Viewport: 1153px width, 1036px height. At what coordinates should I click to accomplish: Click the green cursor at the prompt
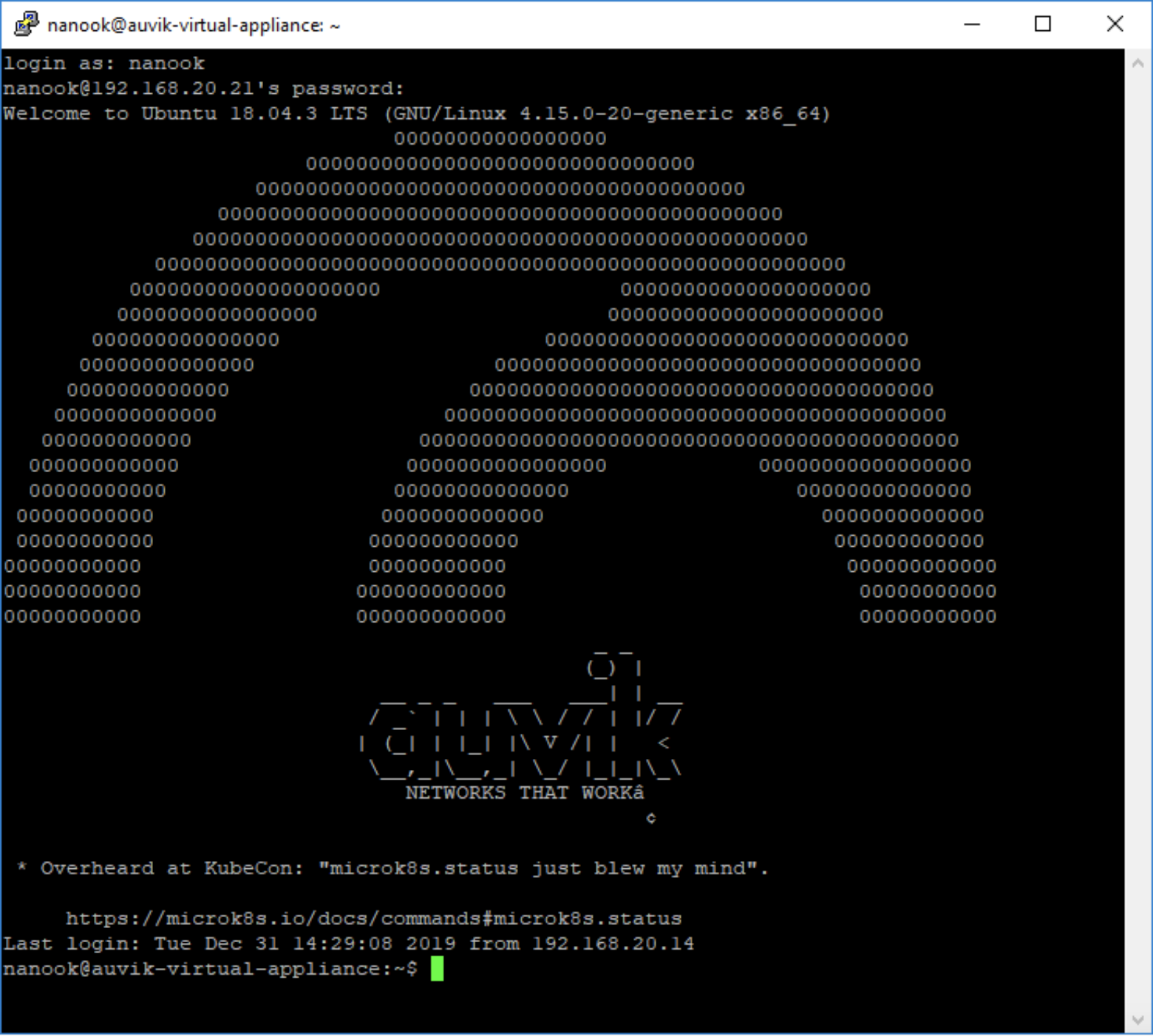(x=437, y=969)
